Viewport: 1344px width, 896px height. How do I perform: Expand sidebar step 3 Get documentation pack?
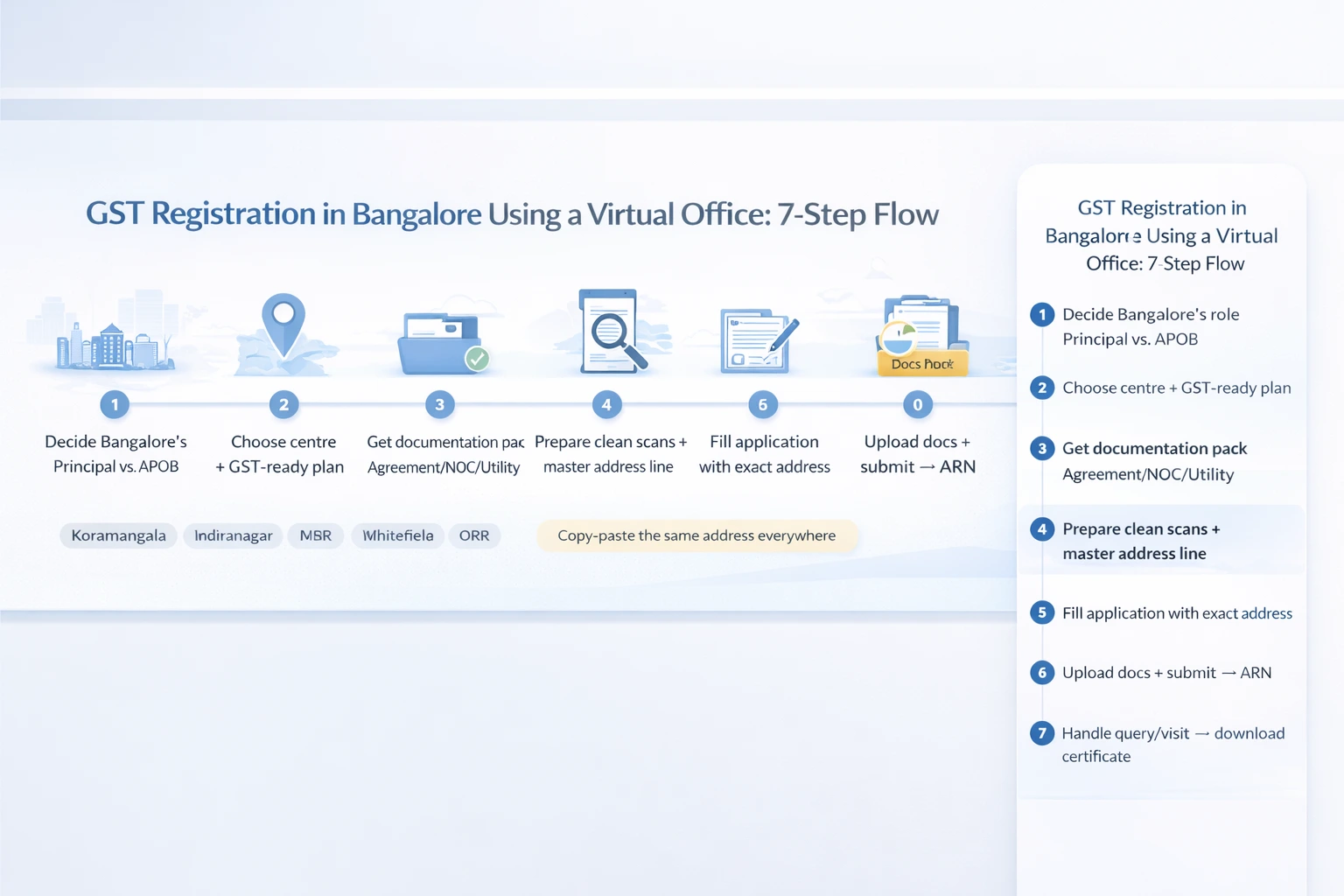1154,448
